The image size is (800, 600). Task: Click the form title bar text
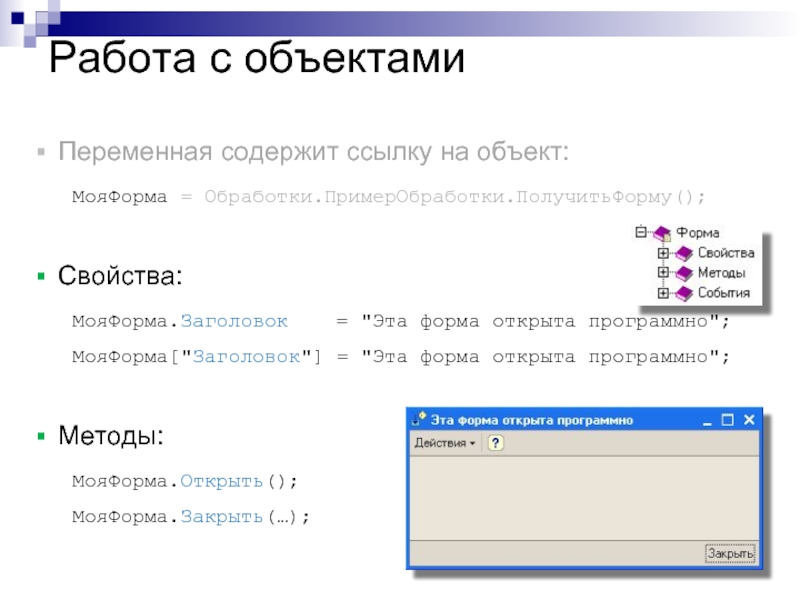532,420
